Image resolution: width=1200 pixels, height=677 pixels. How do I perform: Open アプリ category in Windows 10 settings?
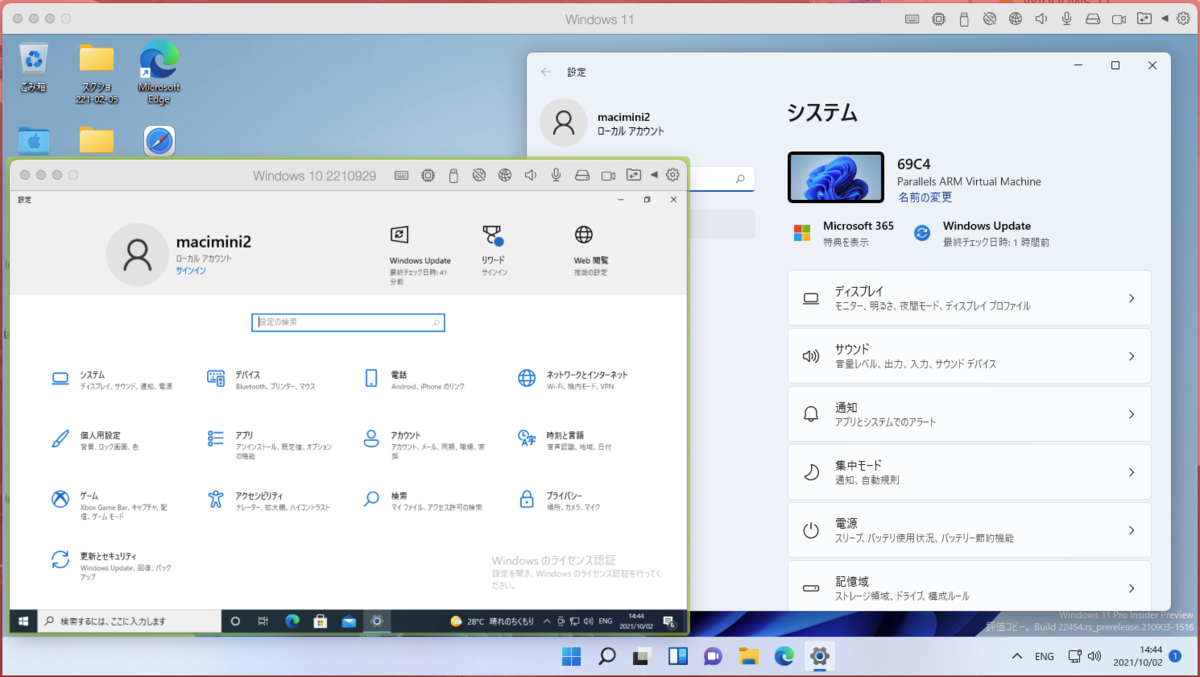270,445
